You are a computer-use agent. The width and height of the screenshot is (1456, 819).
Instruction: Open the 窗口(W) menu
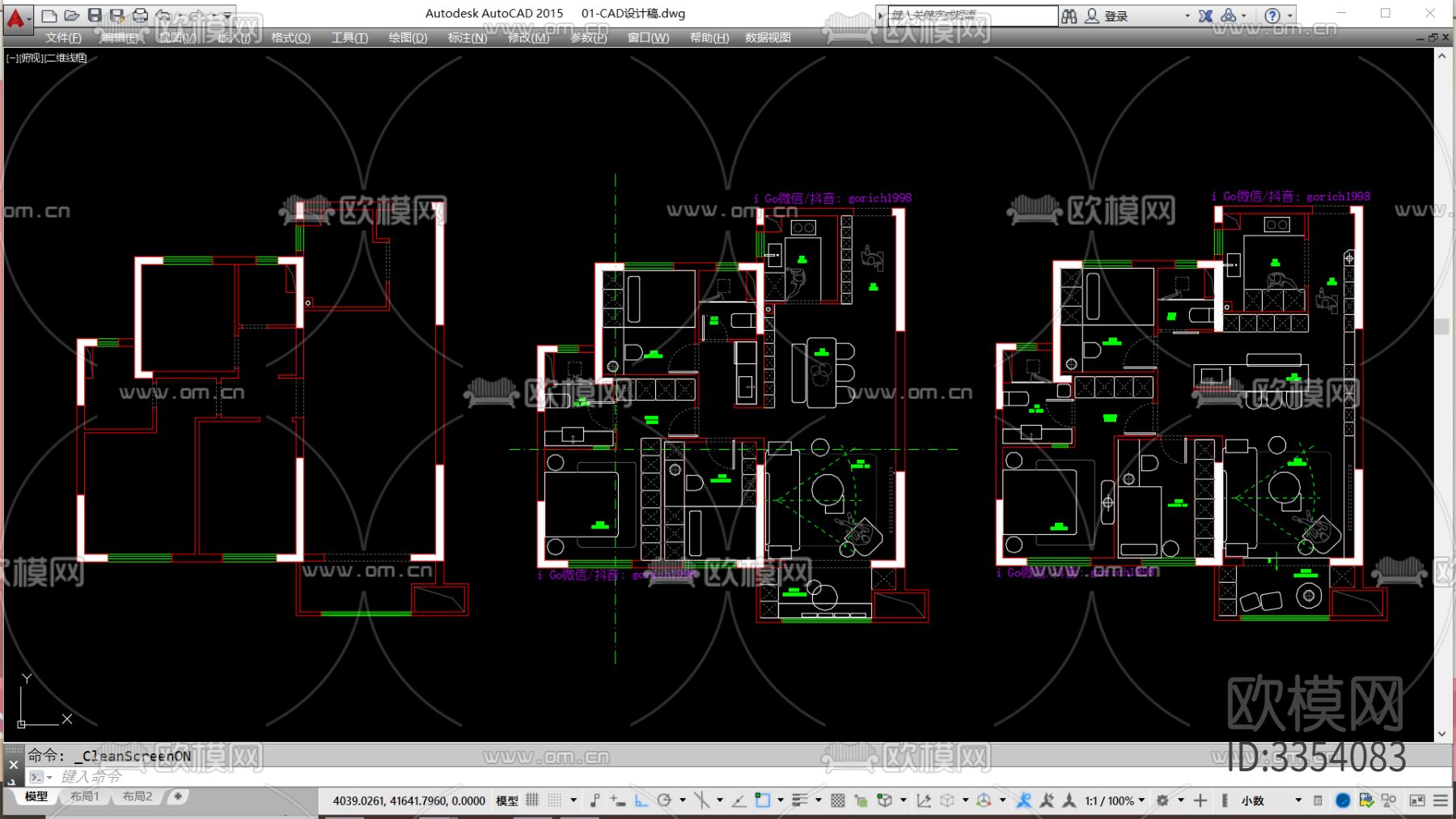point(648,37)
